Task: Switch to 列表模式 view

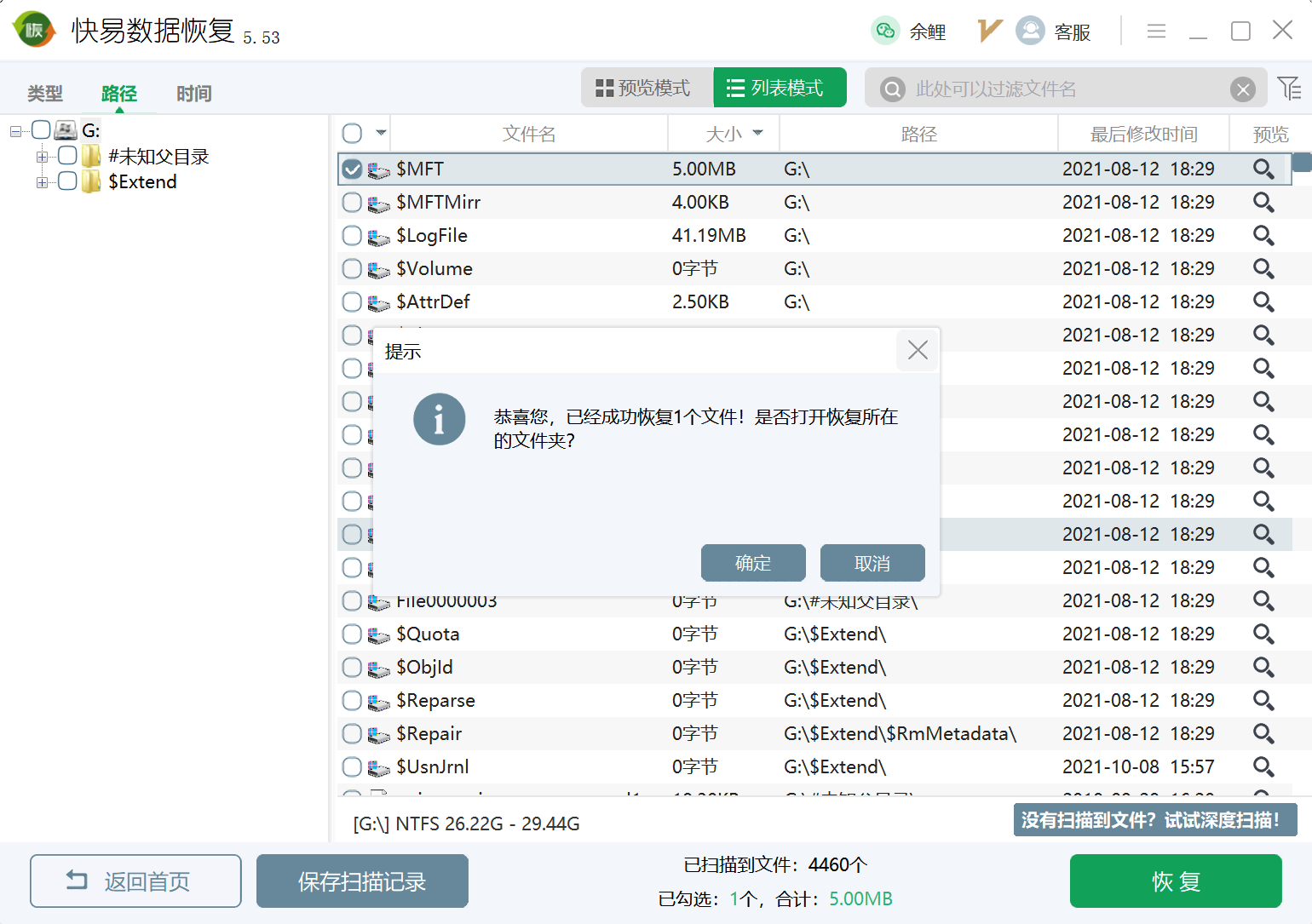Action: click(780, 88)
